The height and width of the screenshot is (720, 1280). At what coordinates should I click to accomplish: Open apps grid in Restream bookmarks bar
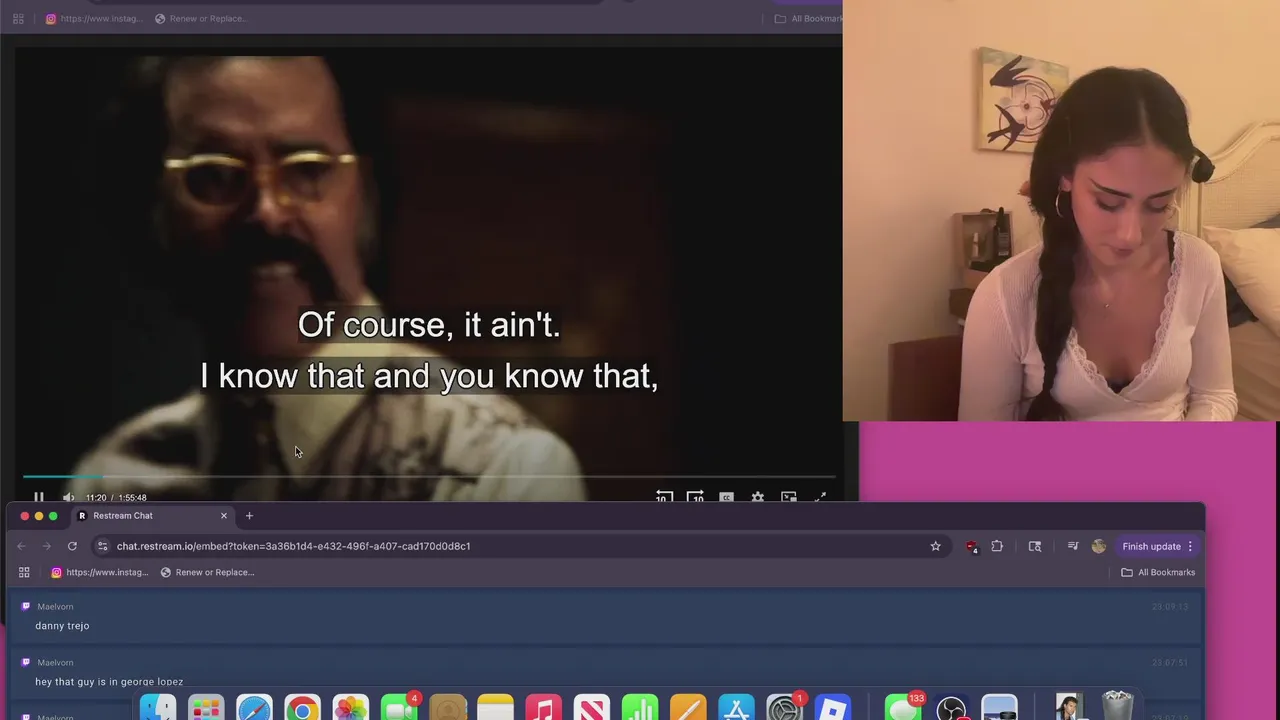click(x=24, y=572)
